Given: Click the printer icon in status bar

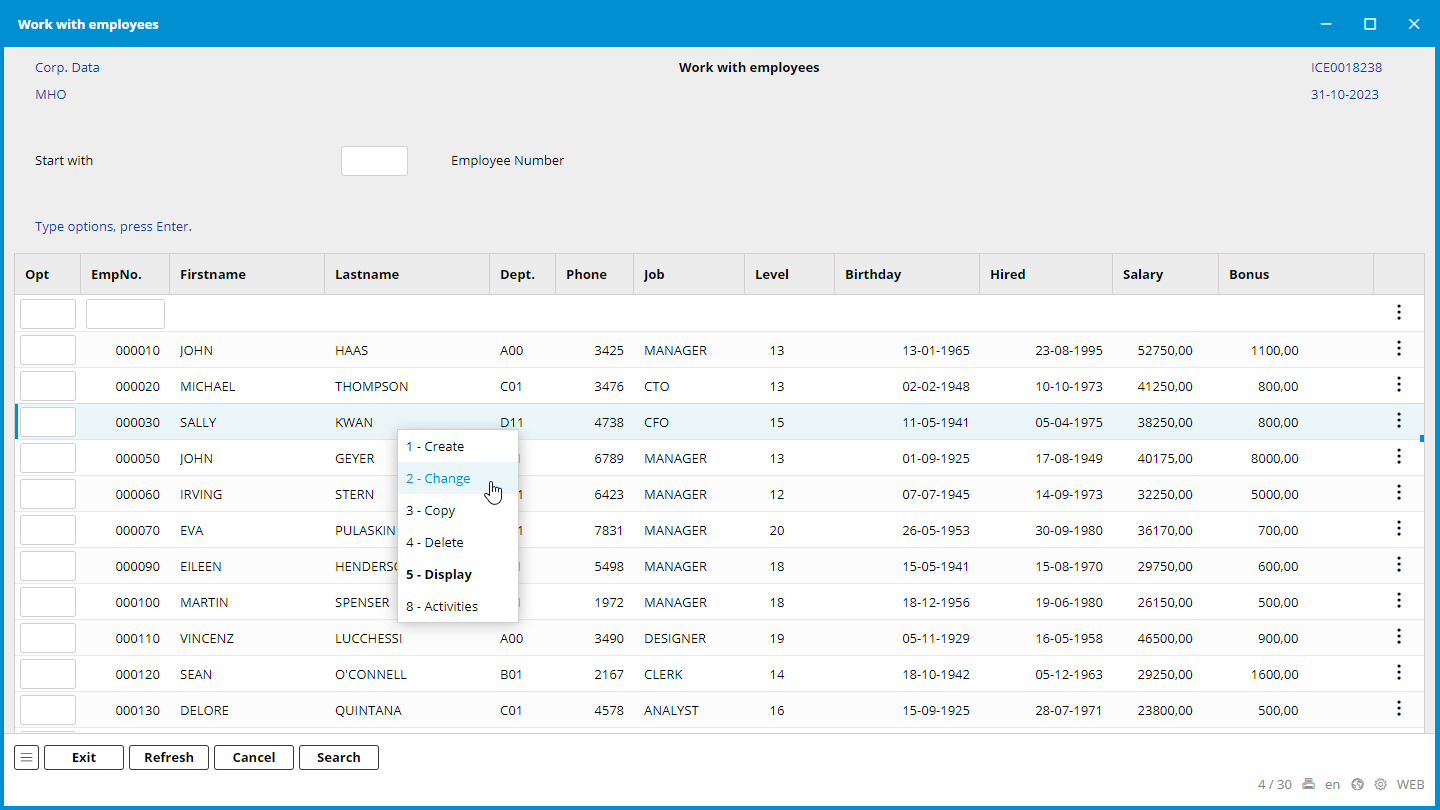Looking at the screenshot, I should point(1308,785).
